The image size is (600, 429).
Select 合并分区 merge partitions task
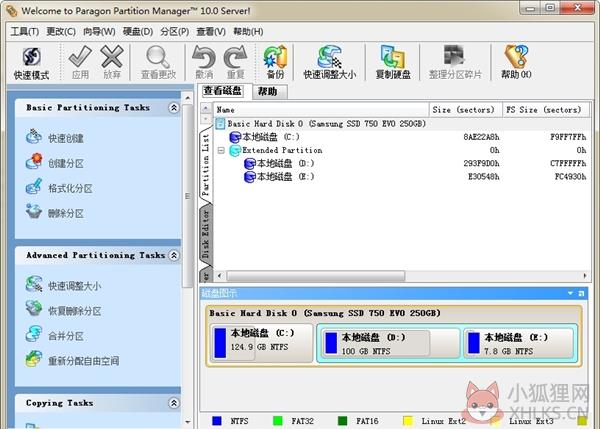coord(55,336)
